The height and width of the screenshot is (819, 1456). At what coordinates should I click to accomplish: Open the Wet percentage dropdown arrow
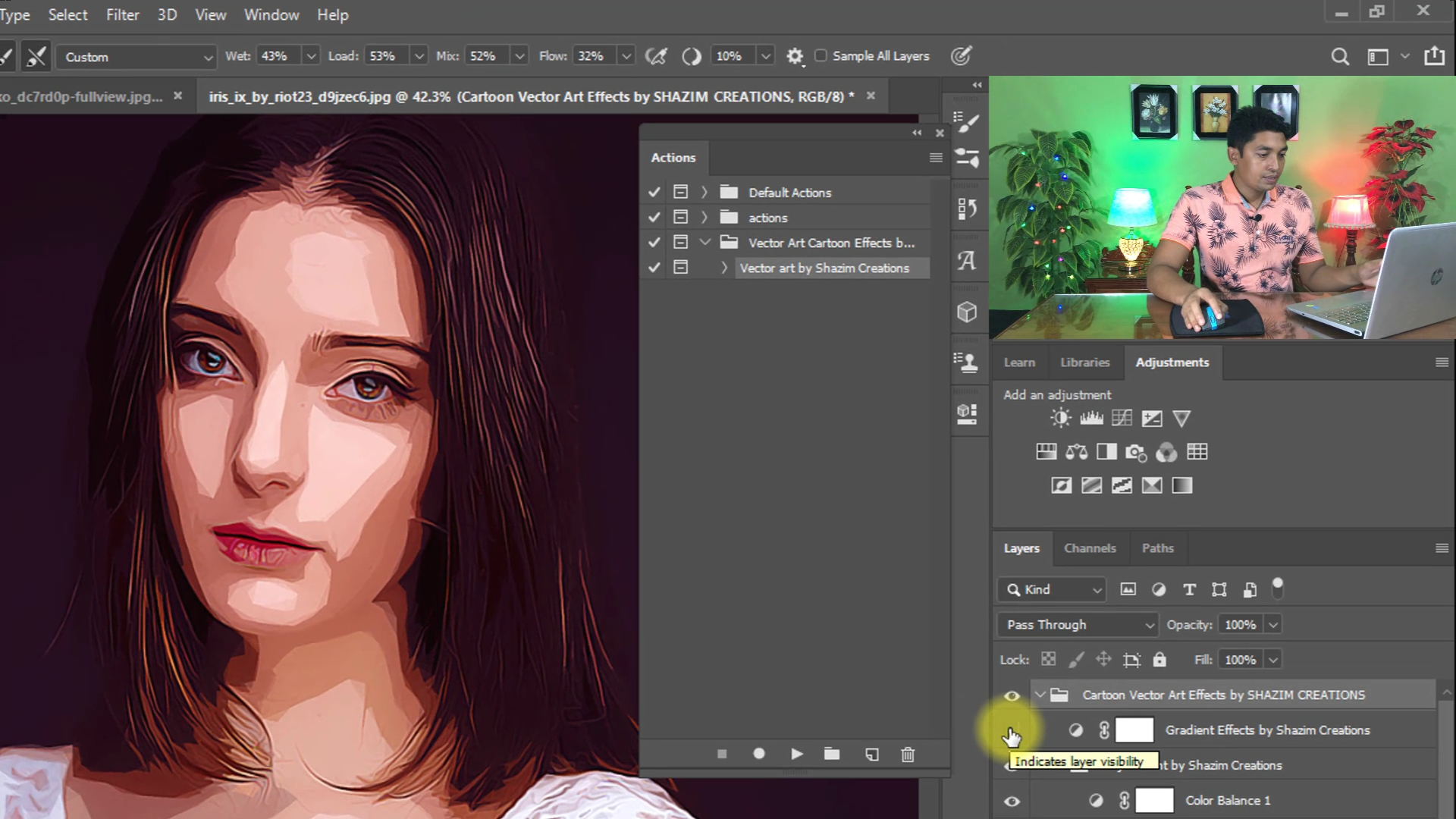pos(310,56)
